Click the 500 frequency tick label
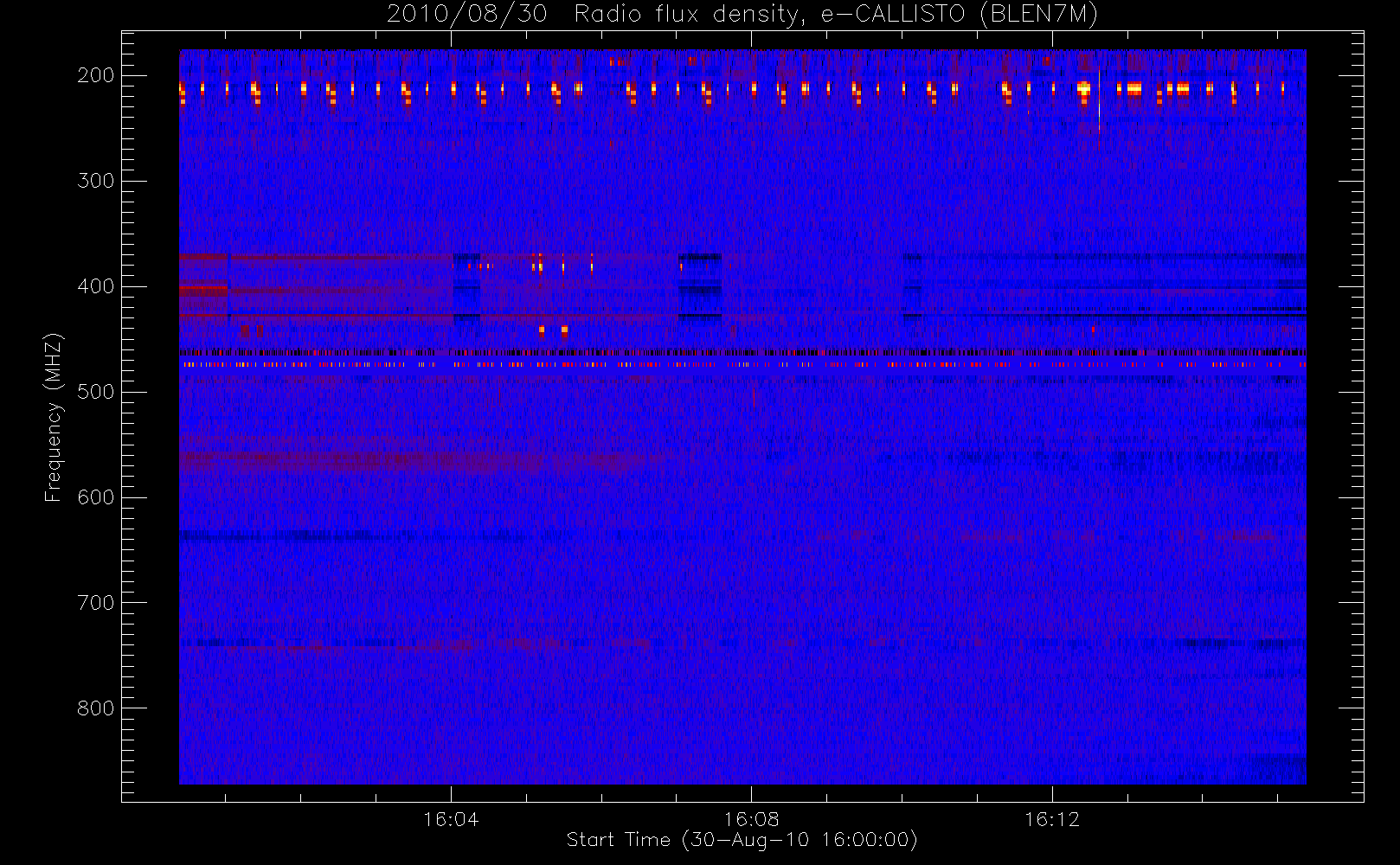The image size is (1400, 865). [96, 392]
